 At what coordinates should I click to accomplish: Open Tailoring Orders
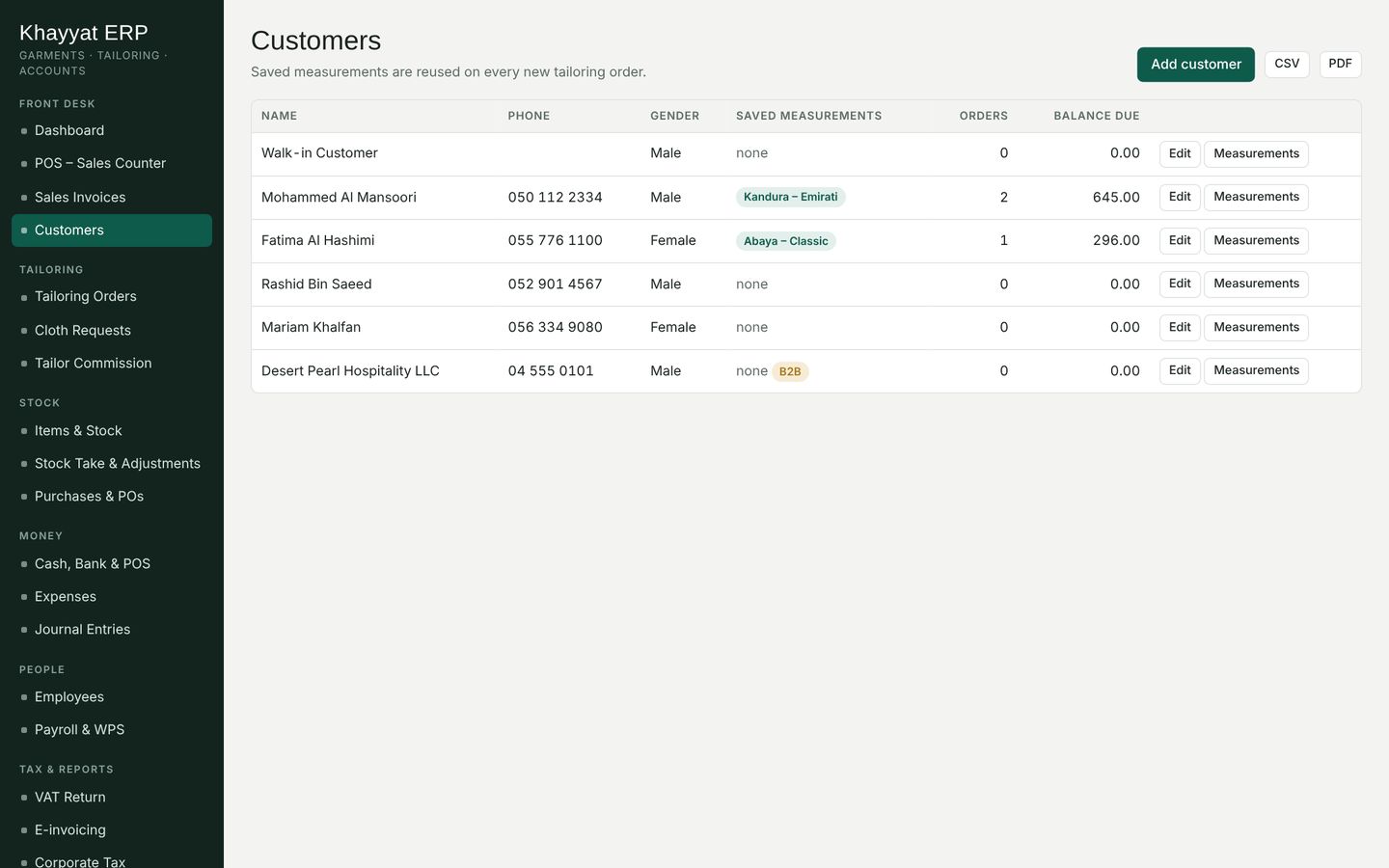(112, 296)
